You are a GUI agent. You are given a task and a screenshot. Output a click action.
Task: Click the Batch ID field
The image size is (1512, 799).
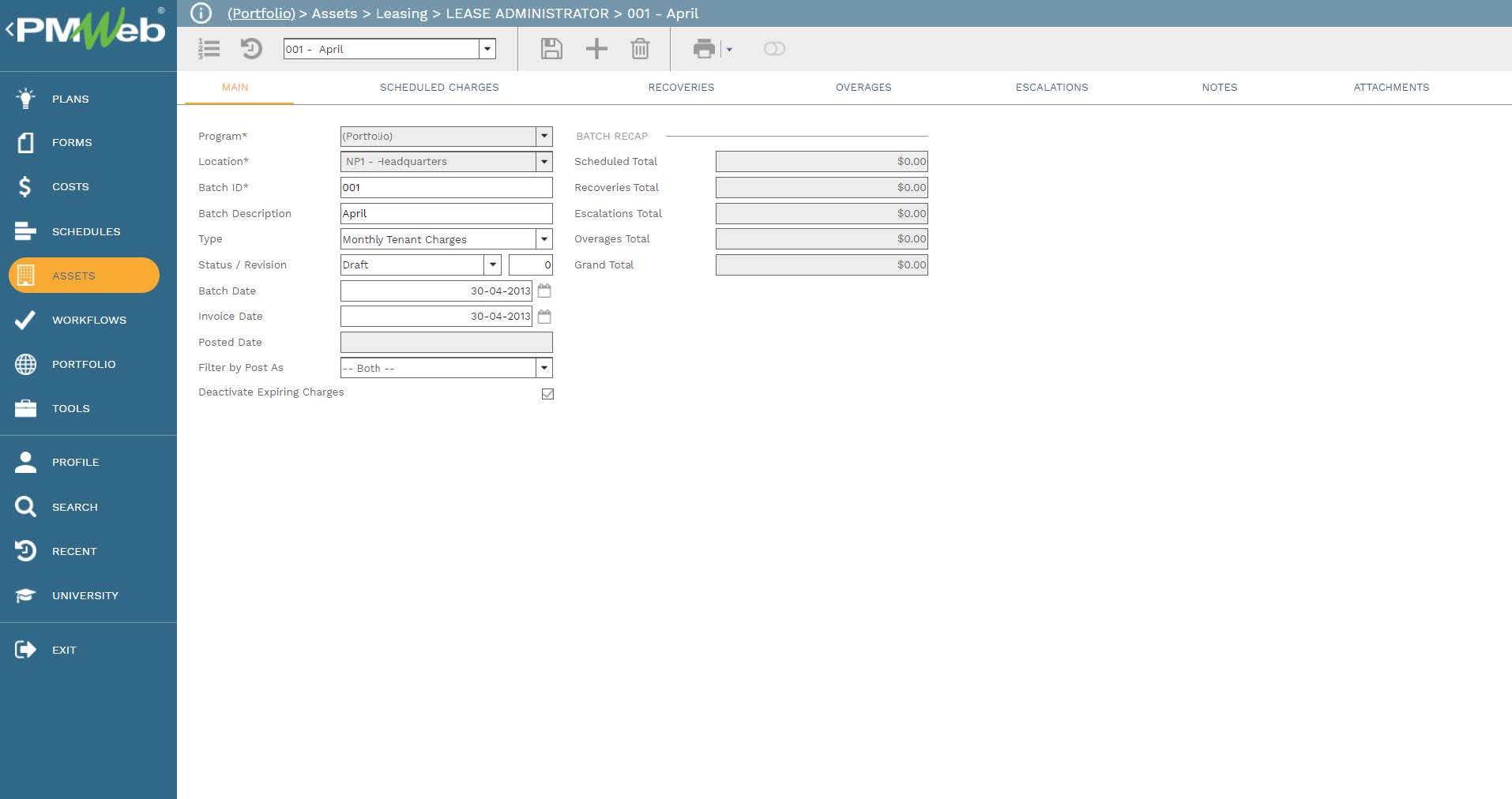446,187
